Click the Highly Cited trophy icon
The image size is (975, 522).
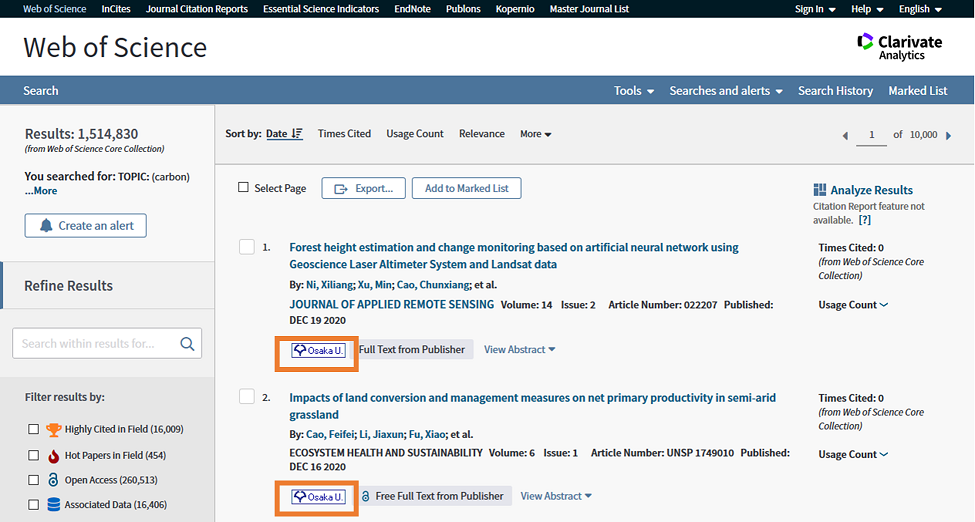pyautogui.click(x=54, y=429)
